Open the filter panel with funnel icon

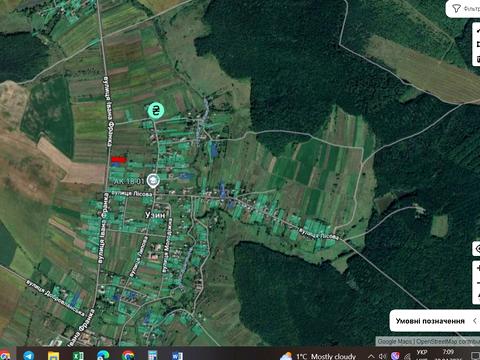[463, 9]
